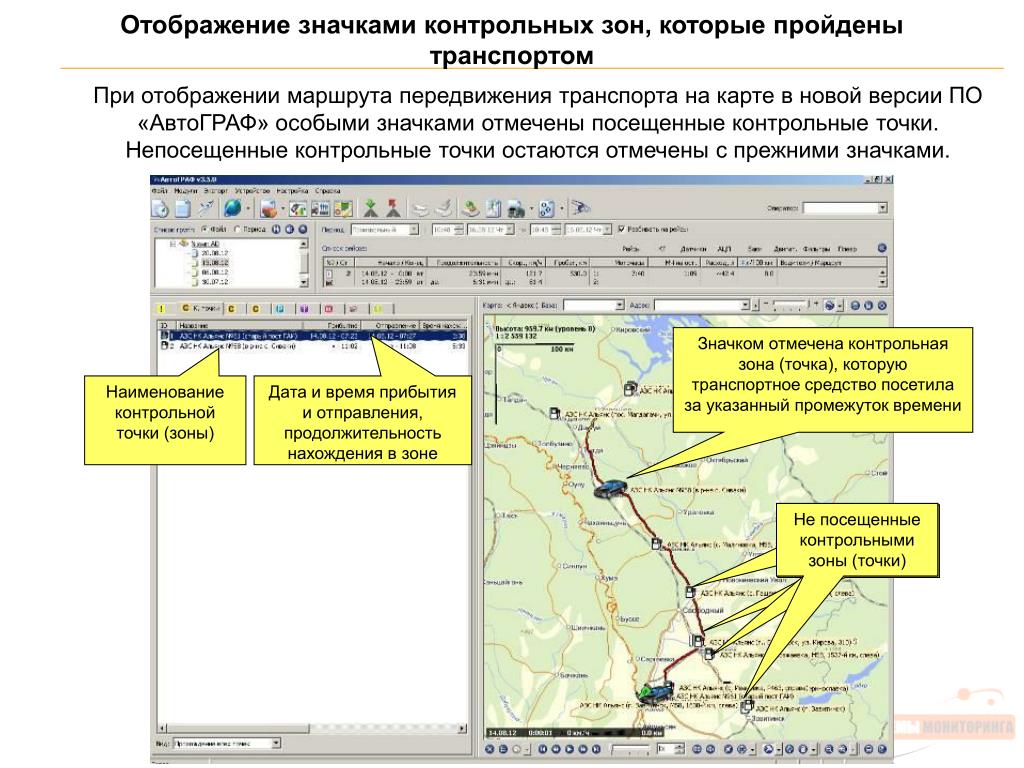Open the end date dropdown
The image size is (1024, 768).
tap(607, 230)
